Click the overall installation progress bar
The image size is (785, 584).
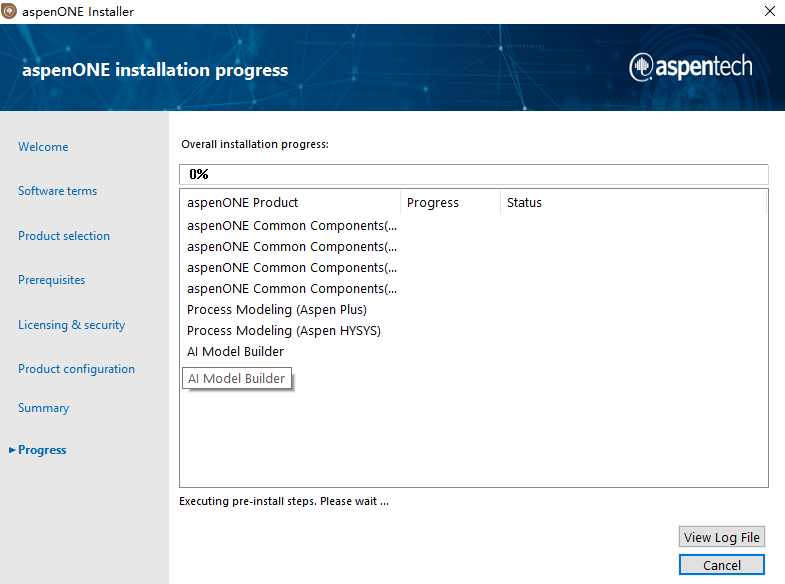[474, 174]
